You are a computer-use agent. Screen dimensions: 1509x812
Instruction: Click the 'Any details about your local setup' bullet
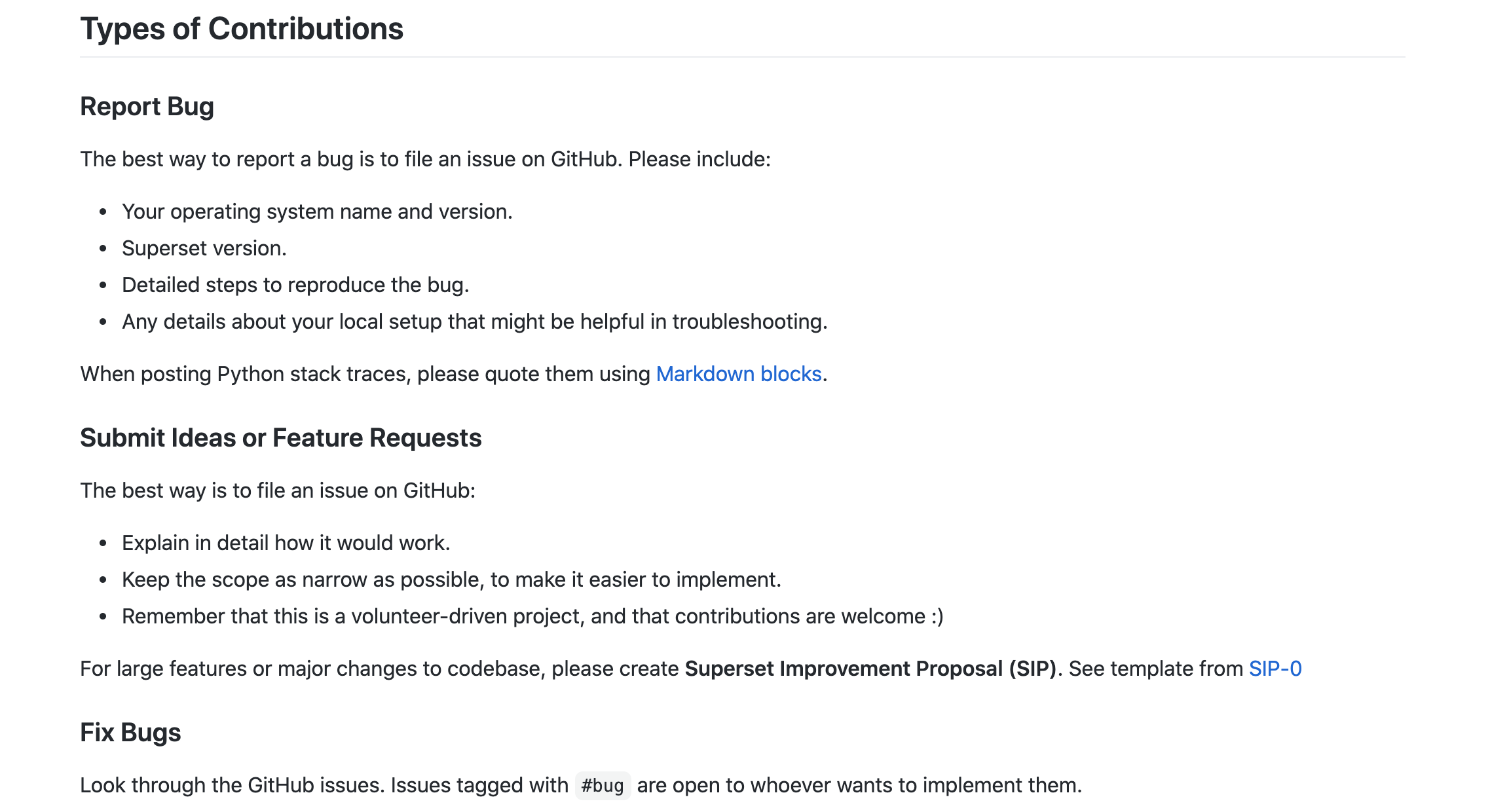tap(474, 322)
